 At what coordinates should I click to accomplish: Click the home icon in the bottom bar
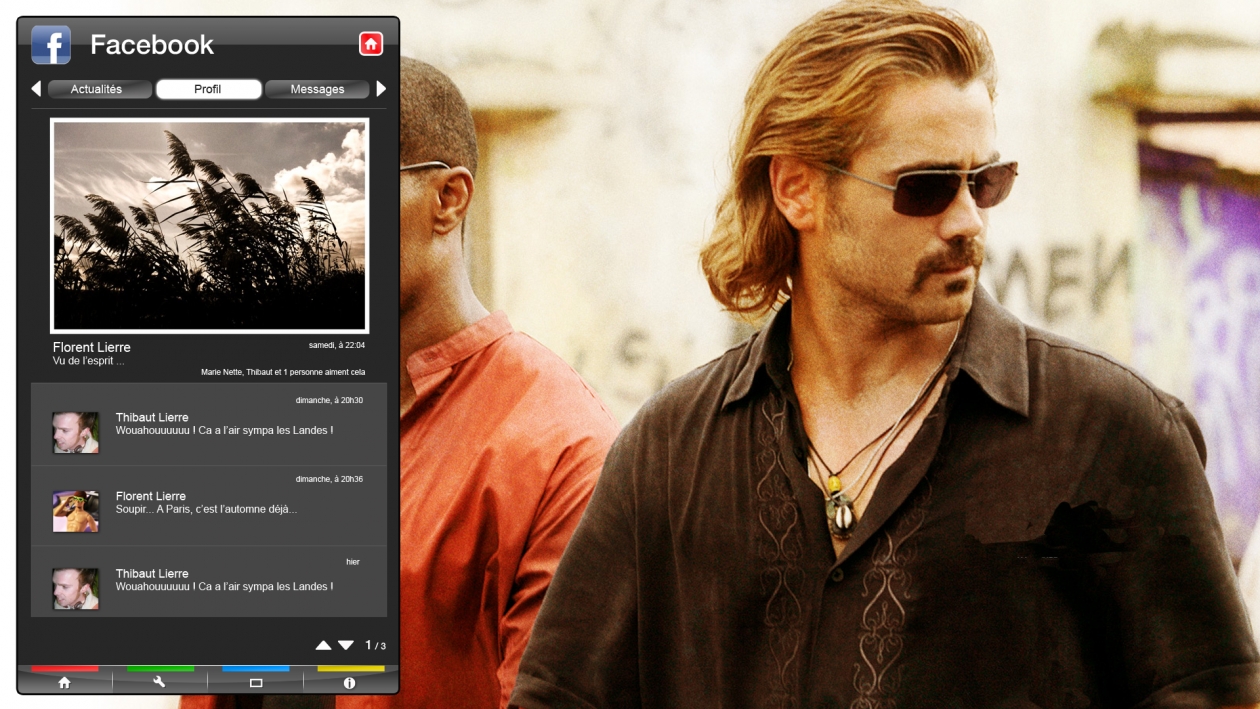pyautogui.click(x=64, y=682)
